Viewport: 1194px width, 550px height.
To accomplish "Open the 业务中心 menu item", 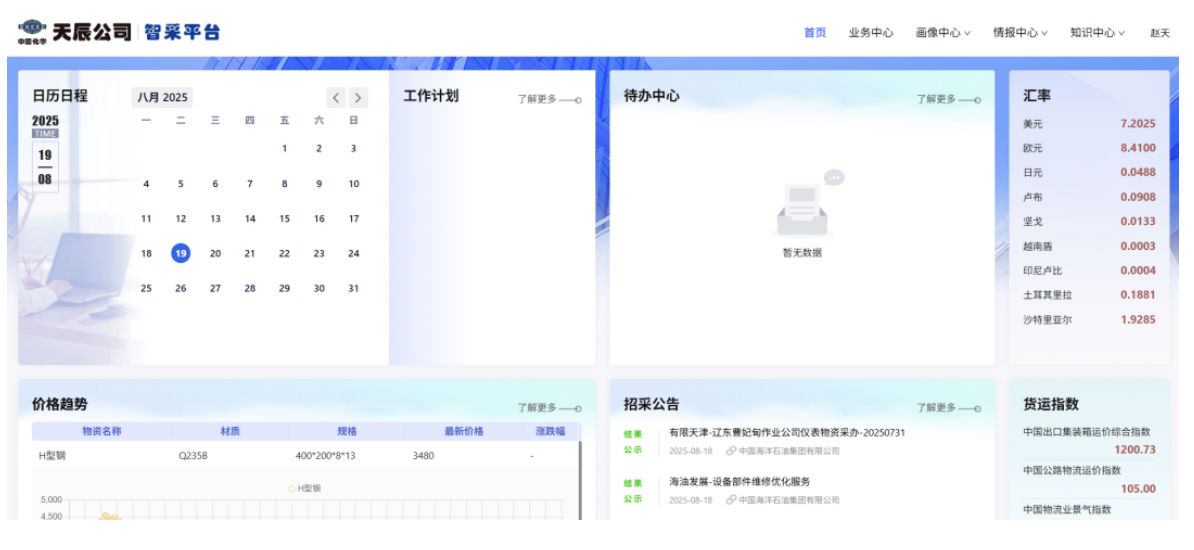I will click(870, 33).
